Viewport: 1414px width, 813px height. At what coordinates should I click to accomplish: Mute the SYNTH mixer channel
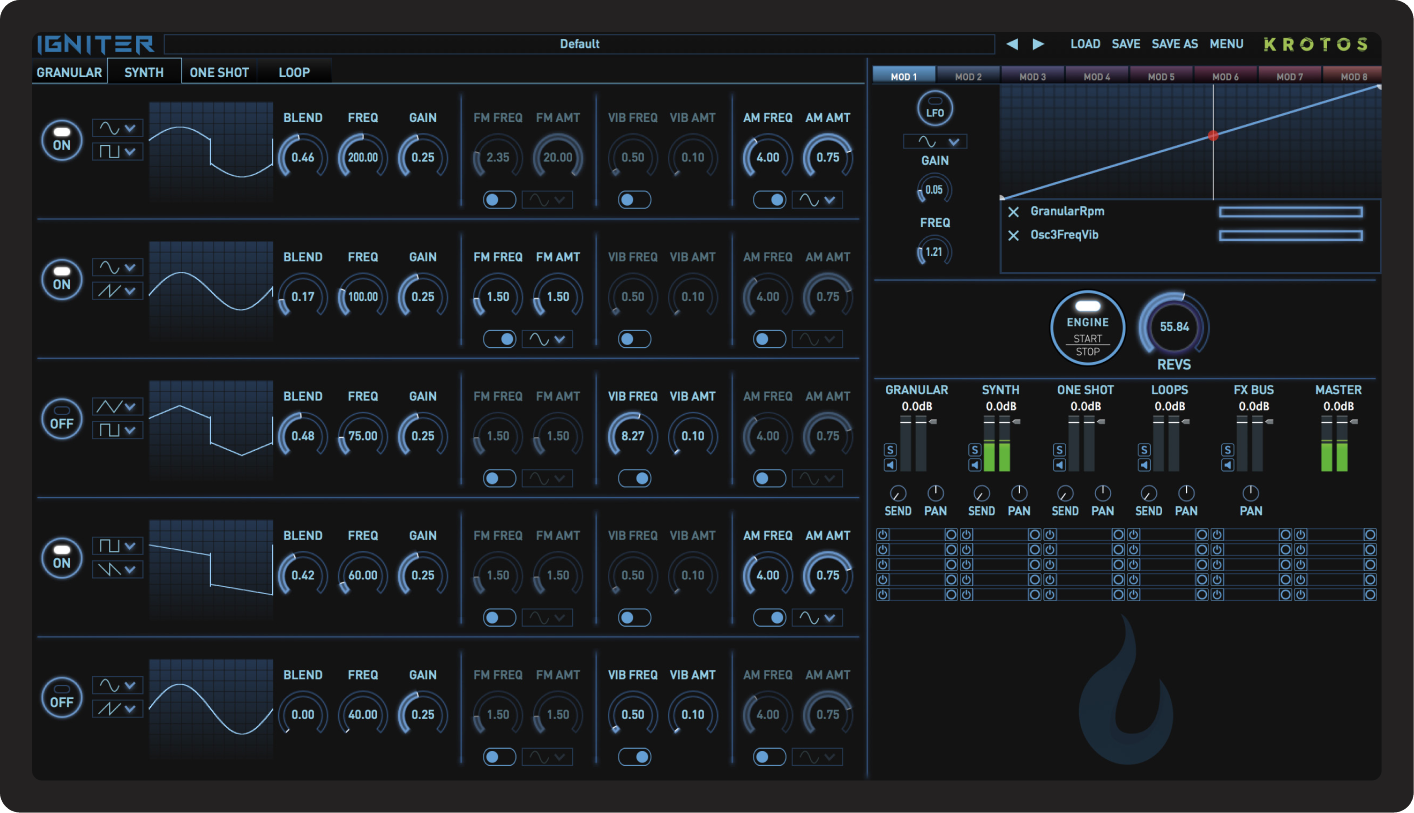pyautogui.click(x=975, y=465)
